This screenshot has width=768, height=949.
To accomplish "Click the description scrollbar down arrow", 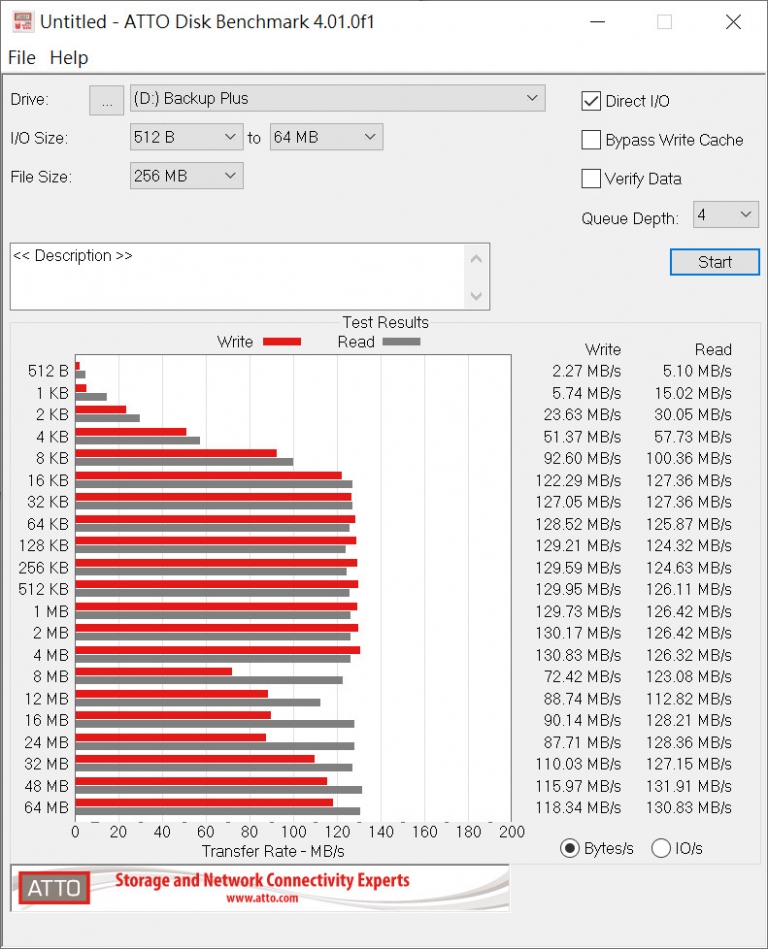I will (476, 296).
